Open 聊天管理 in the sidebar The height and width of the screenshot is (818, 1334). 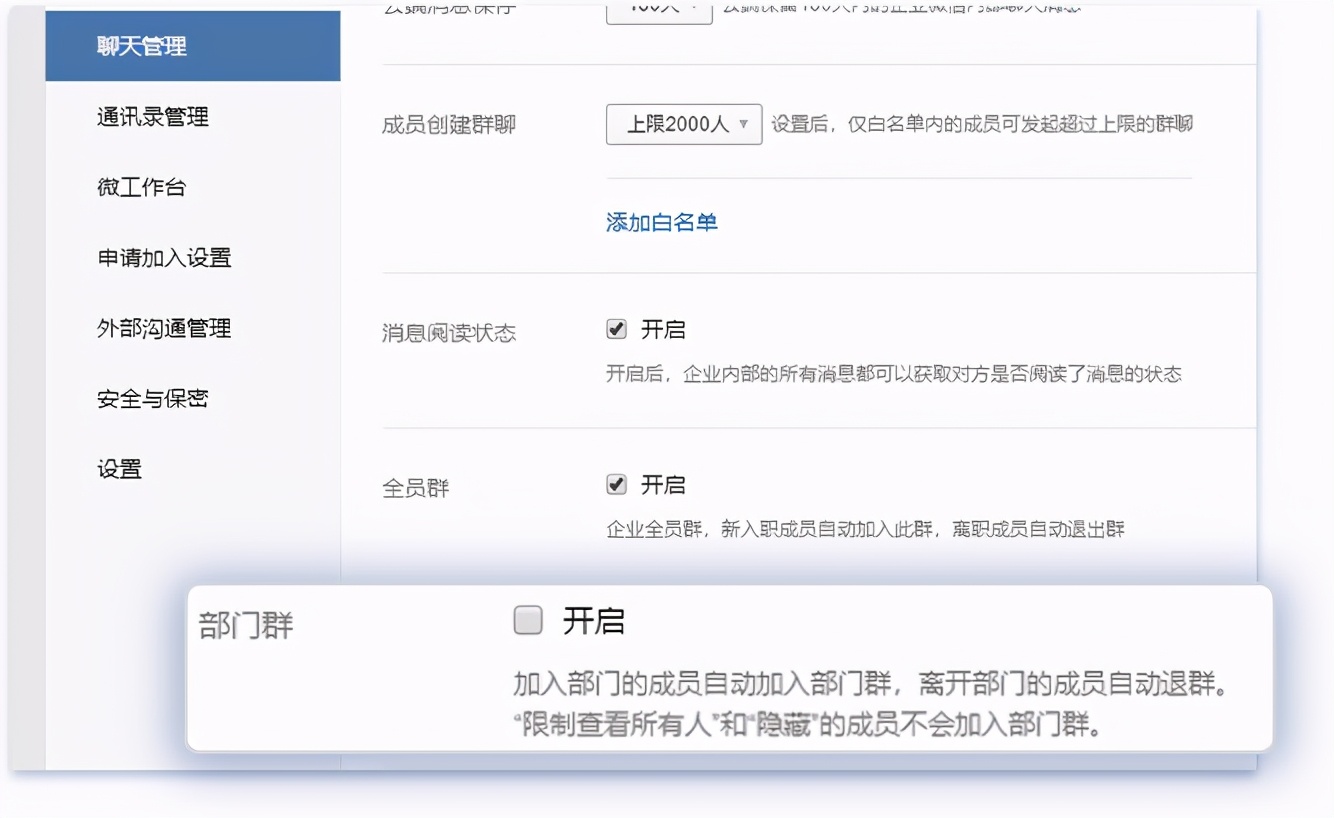point(193,46)
